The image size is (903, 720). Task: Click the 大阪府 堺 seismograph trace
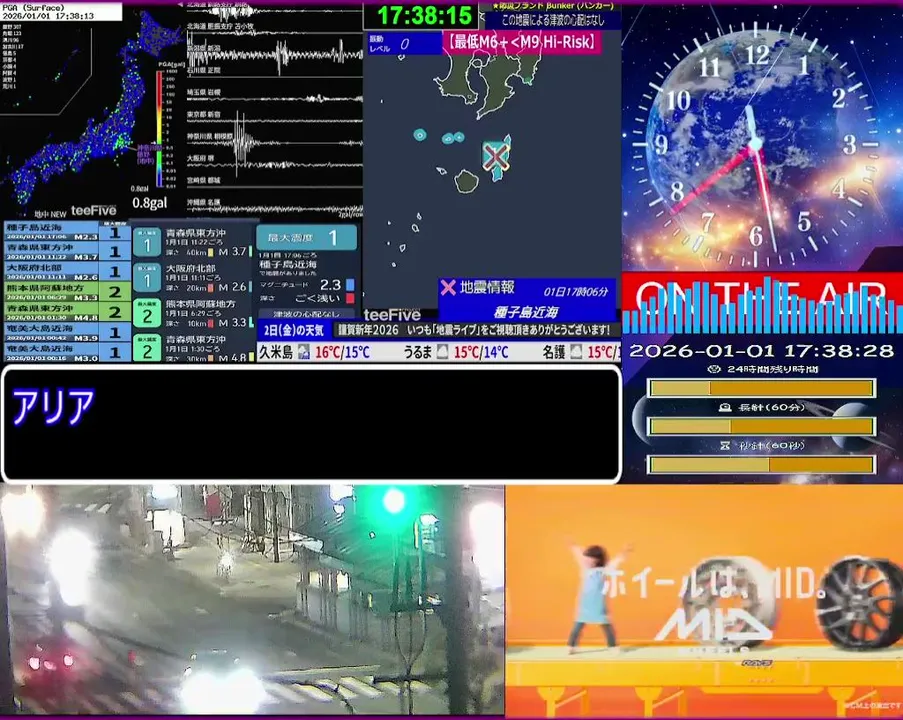pos(274,164)
